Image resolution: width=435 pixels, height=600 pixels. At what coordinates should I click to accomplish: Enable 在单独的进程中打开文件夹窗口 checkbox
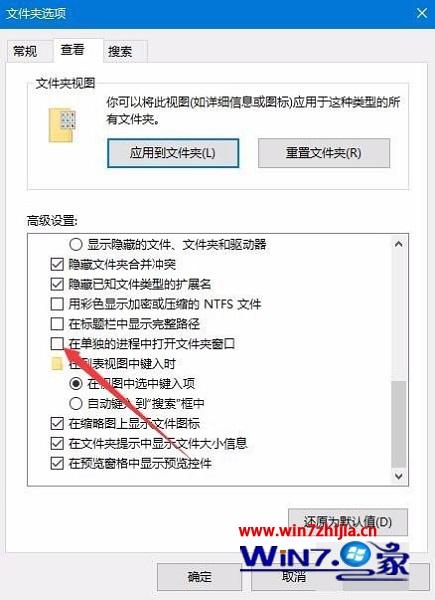click(57, 343)
